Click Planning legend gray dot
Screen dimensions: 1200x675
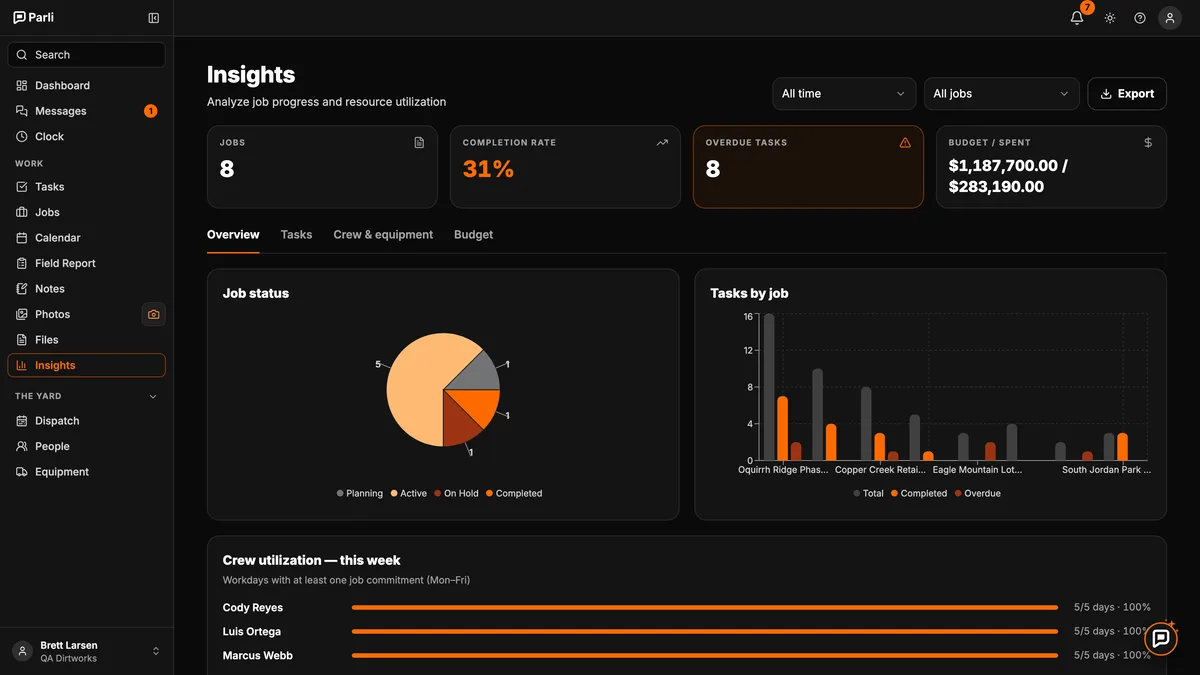click(340, 493)
